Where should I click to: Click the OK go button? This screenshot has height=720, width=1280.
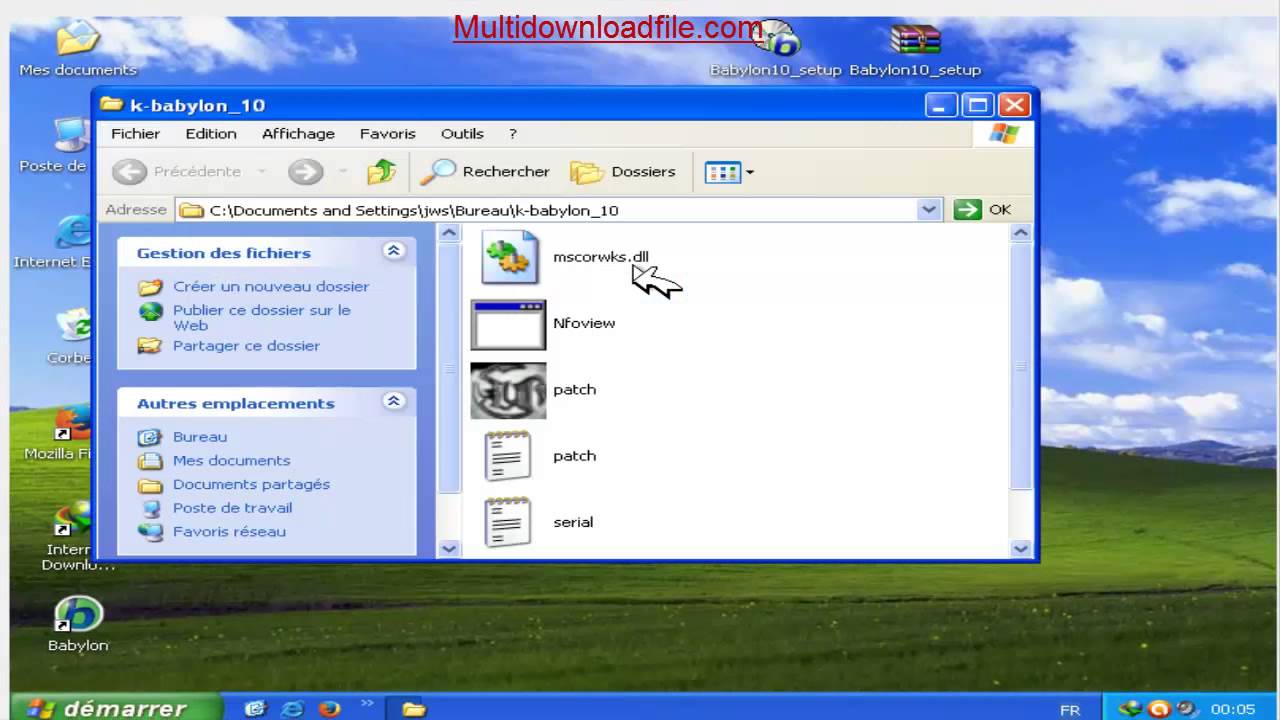983,210
